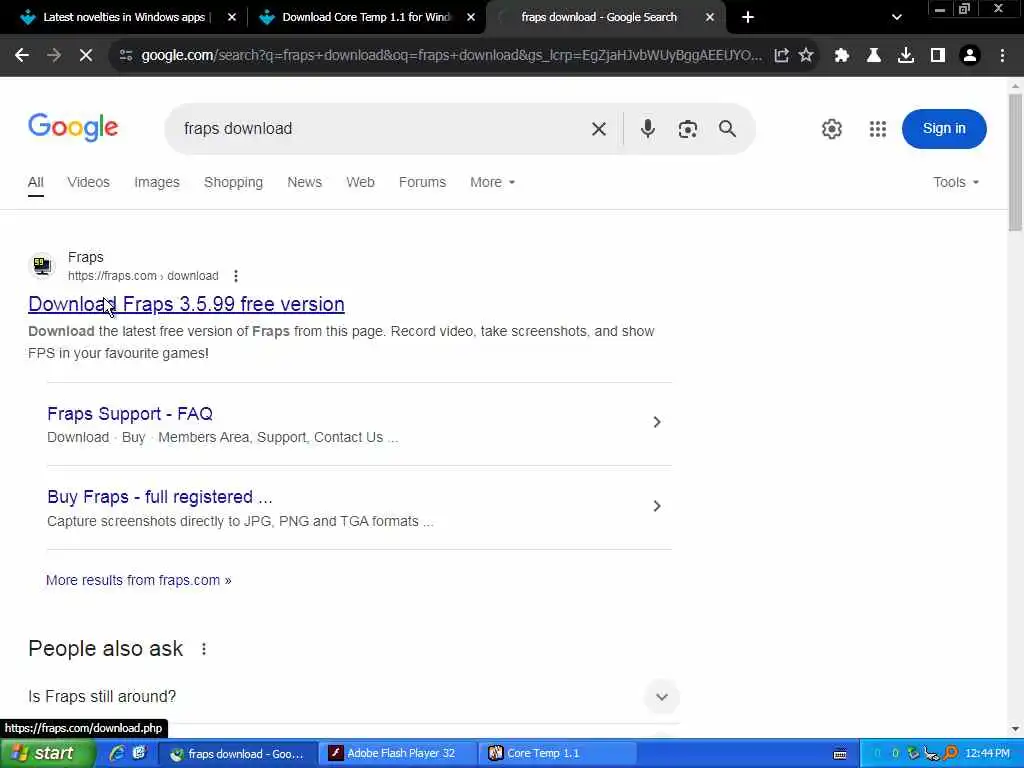1024x768 pixels.
Task: Open Fraps Support - FAQ chevron
Action: [657, 423]
